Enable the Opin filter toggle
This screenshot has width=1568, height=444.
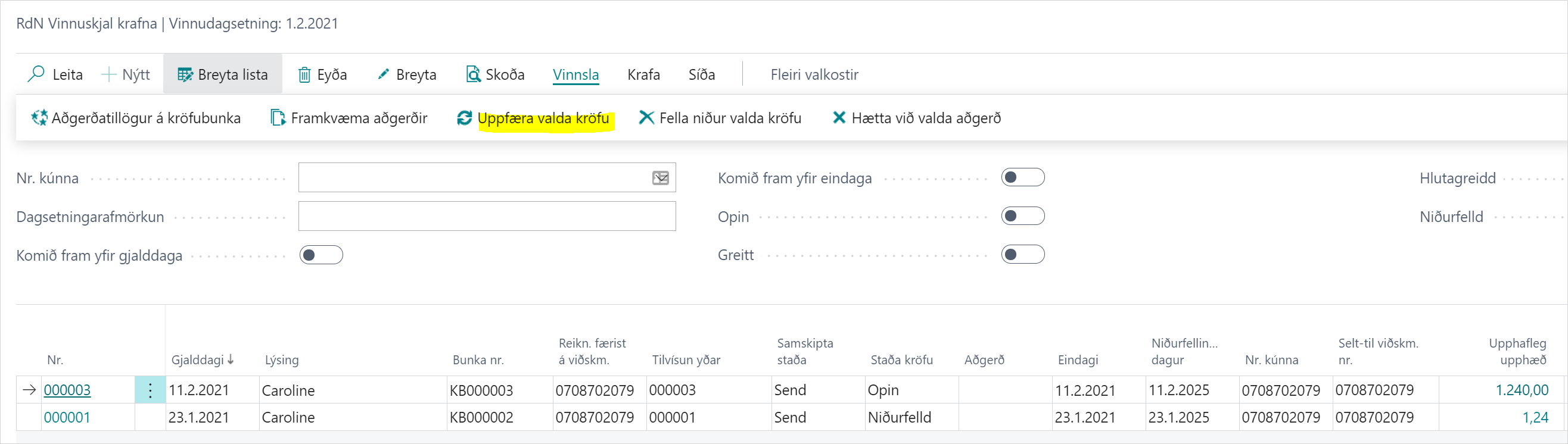[1023, 216]
